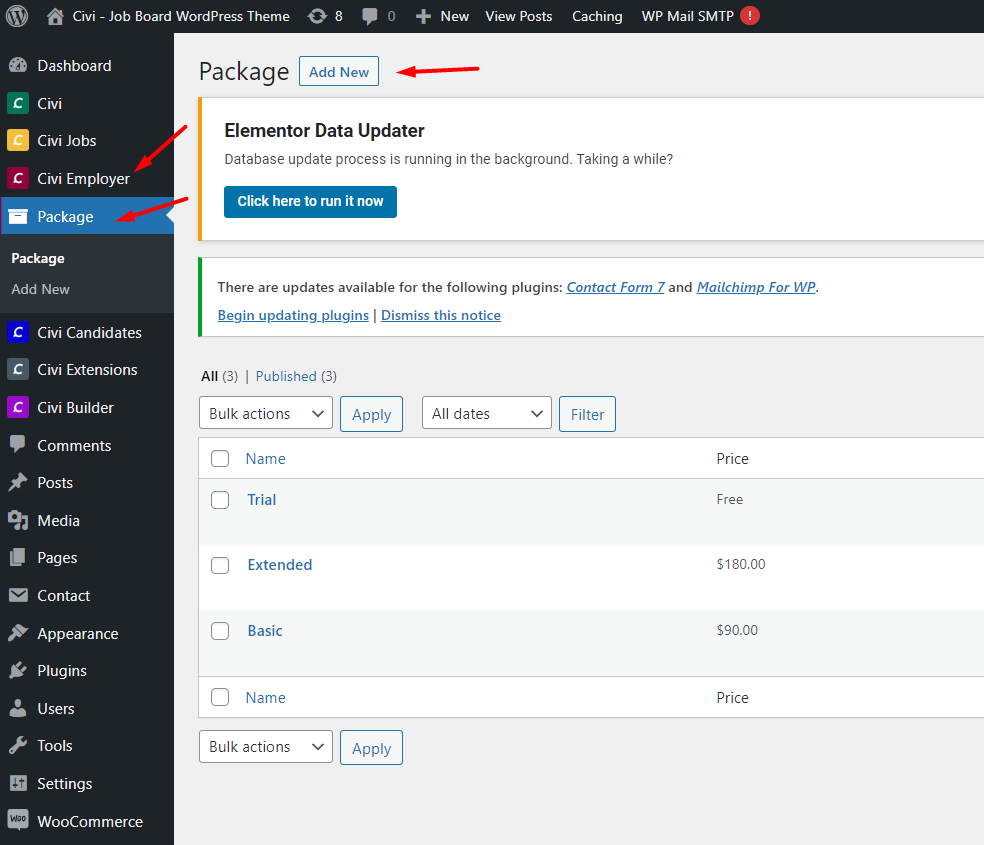Dismiss the plugin update notice
Viewport: 984px width, 845px height.
(441, 315)
